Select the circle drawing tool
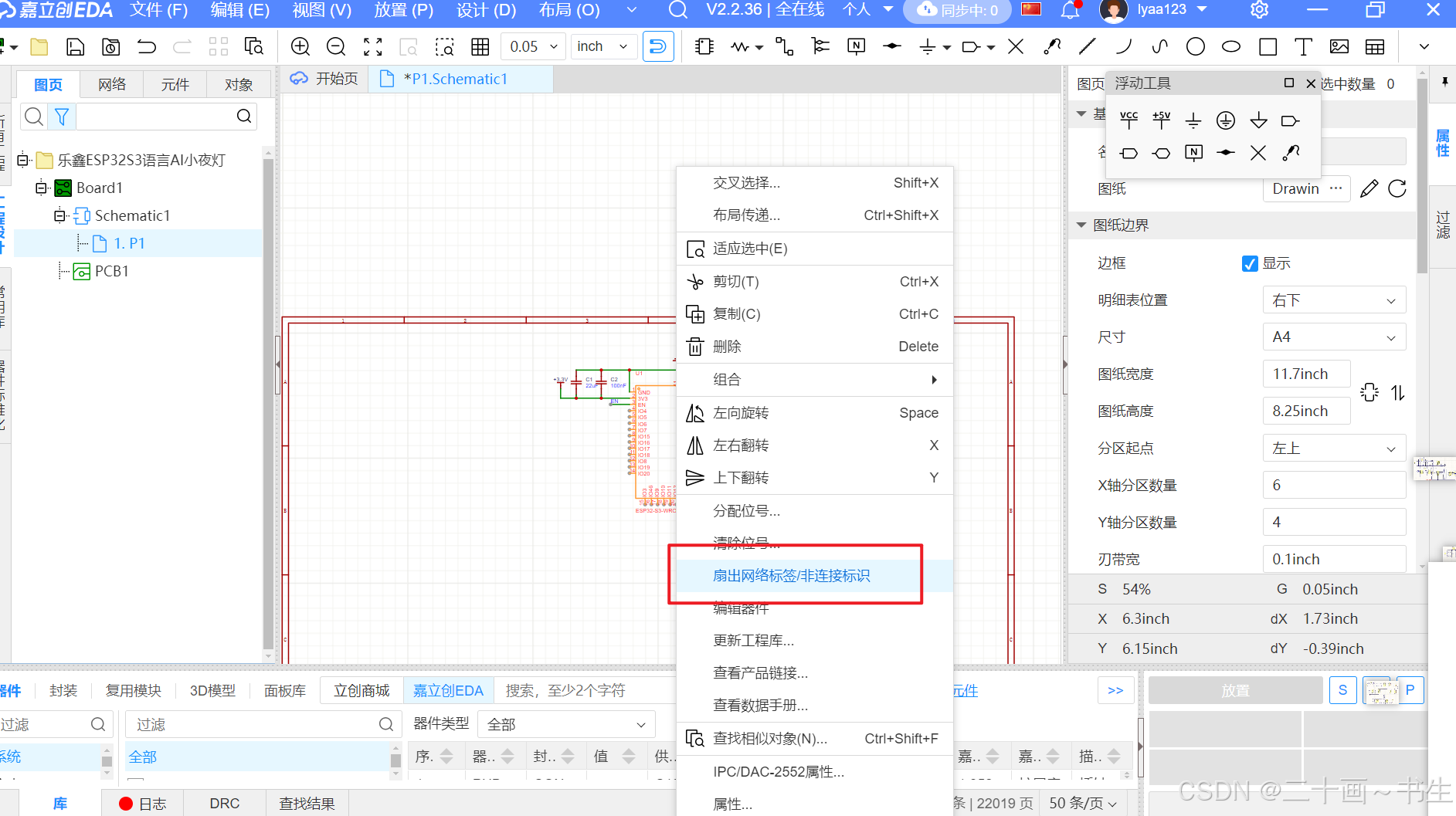This screenshot has height=816, width=1456. point(1196,47)
